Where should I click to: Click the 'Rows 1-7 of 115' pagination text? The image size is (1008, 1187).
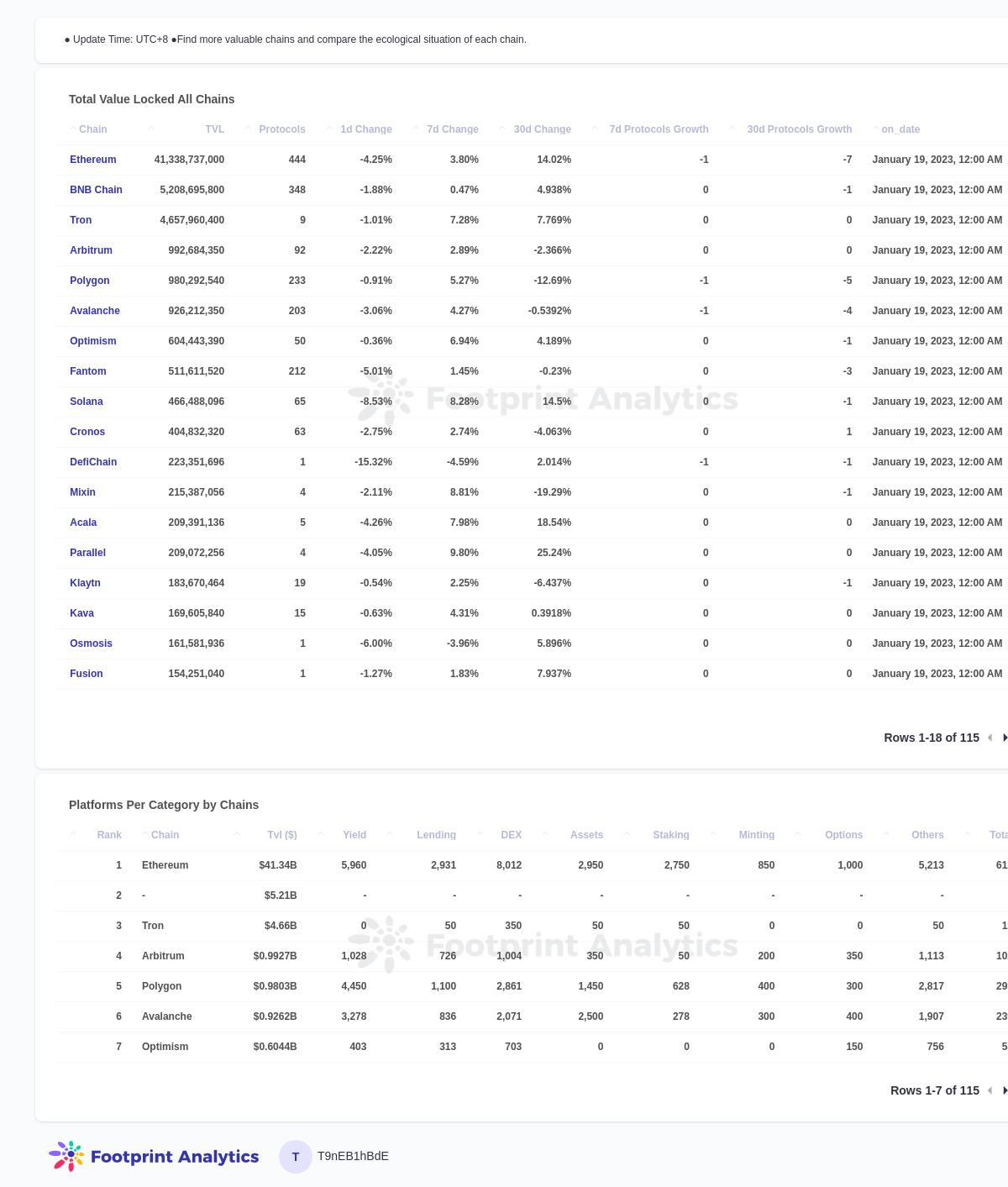(x=935, y=1090)
